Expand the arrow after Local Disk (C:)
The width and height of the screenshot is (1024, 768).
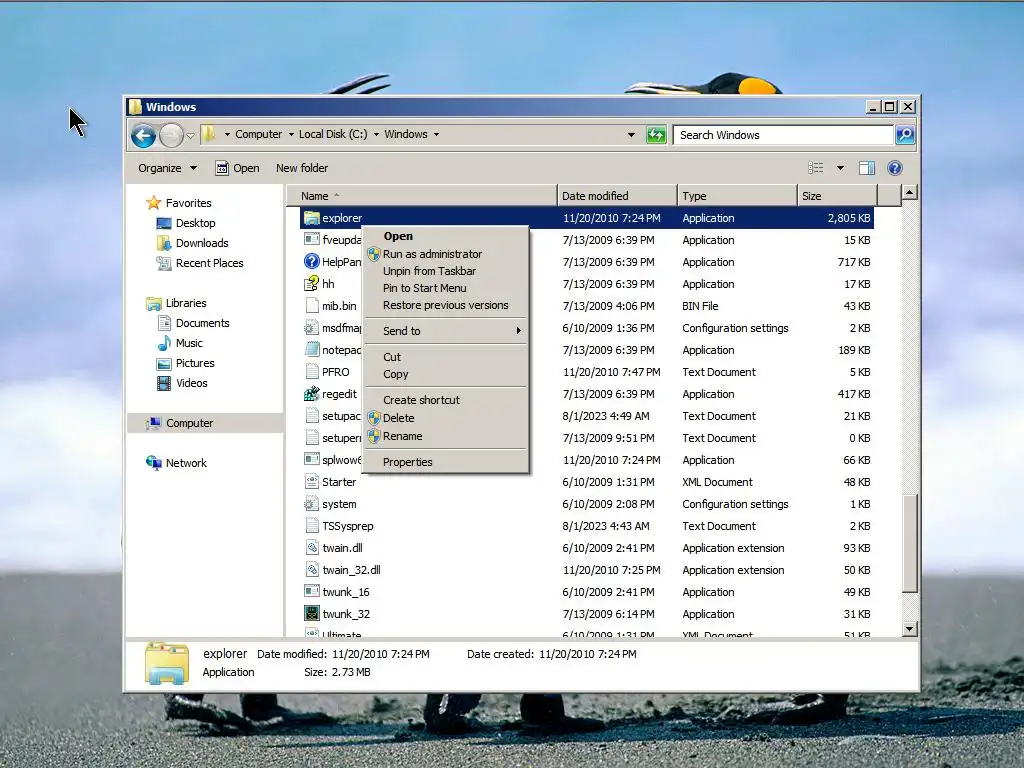coord(376,135)
